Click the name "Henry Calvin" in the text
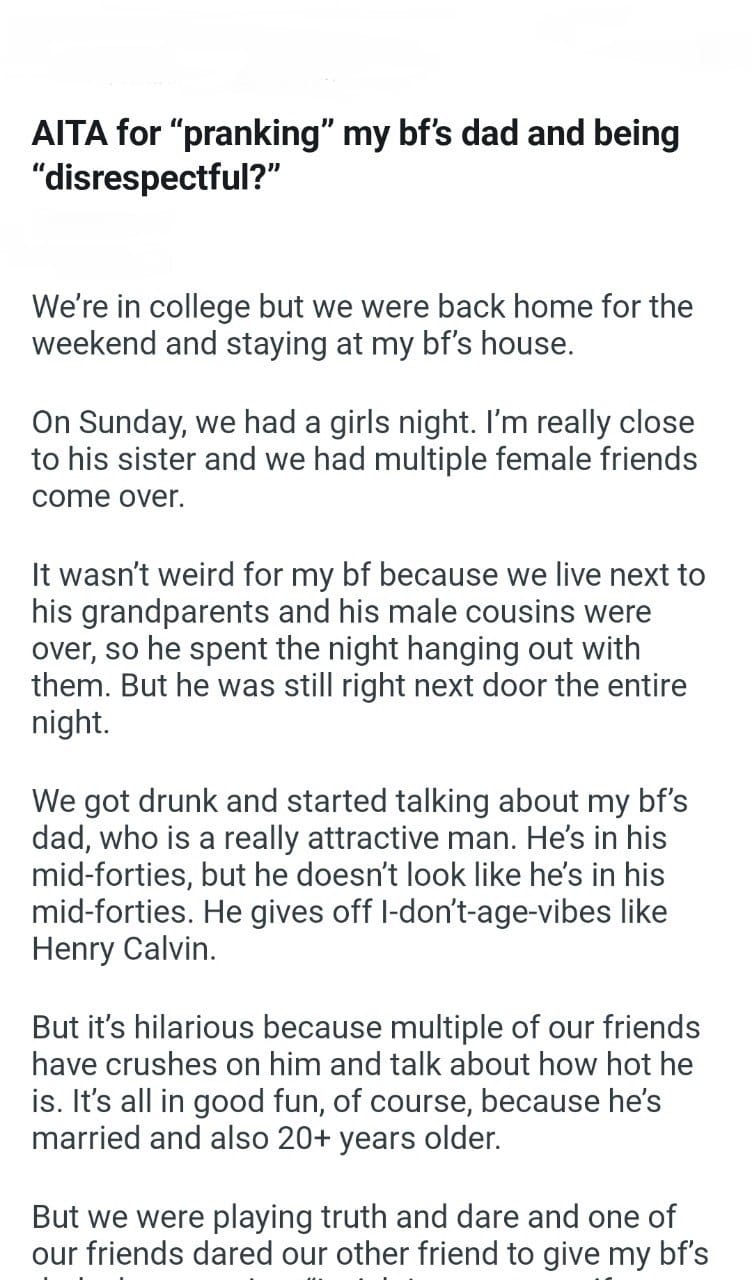Image resolution: width=752 pixels, height=1280 pixels. pos(123,949)
